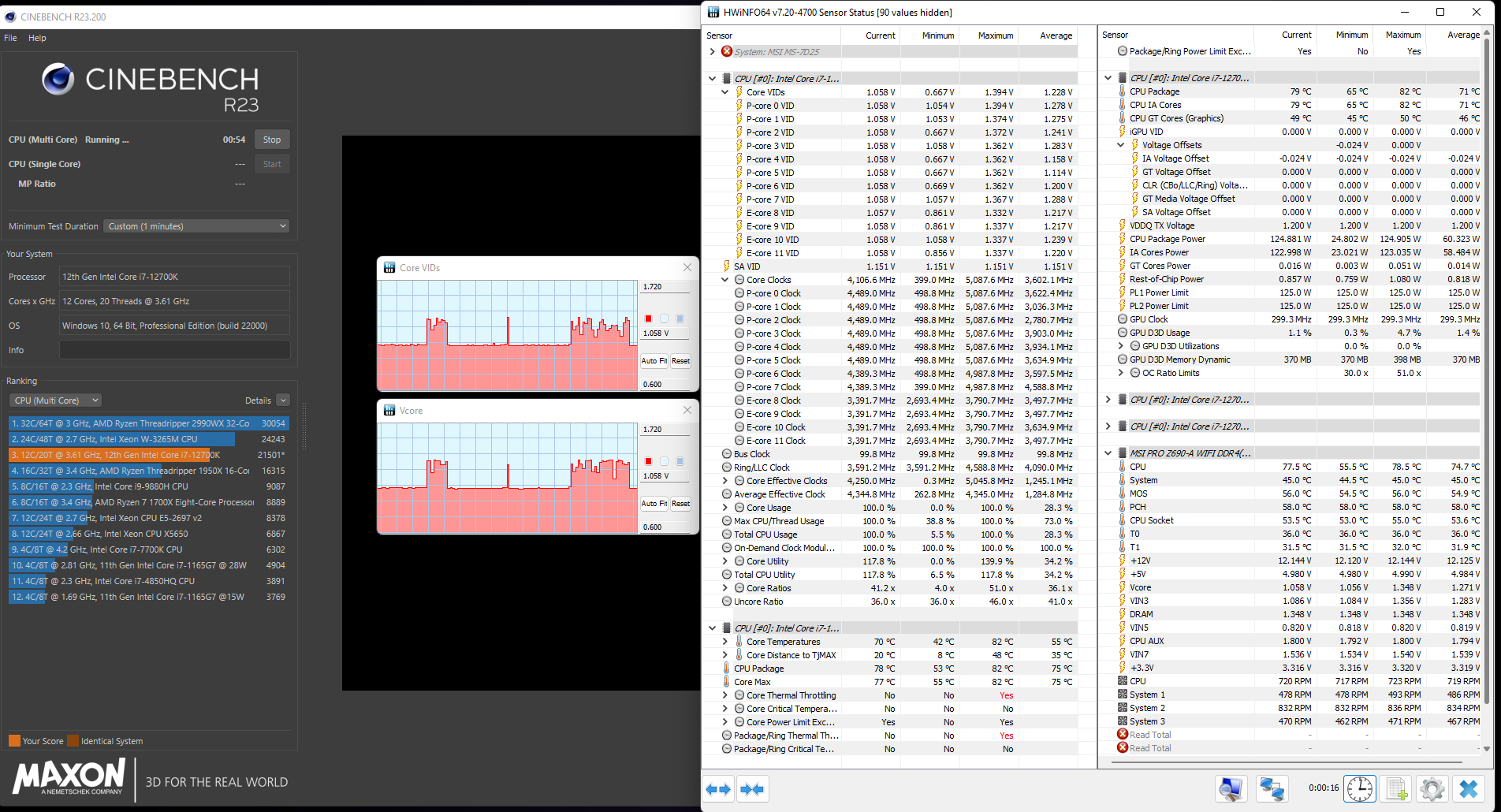Open HWiNFO sensor settings gear icon
Screen dimensions: 1501x812
click(1432, 788)
